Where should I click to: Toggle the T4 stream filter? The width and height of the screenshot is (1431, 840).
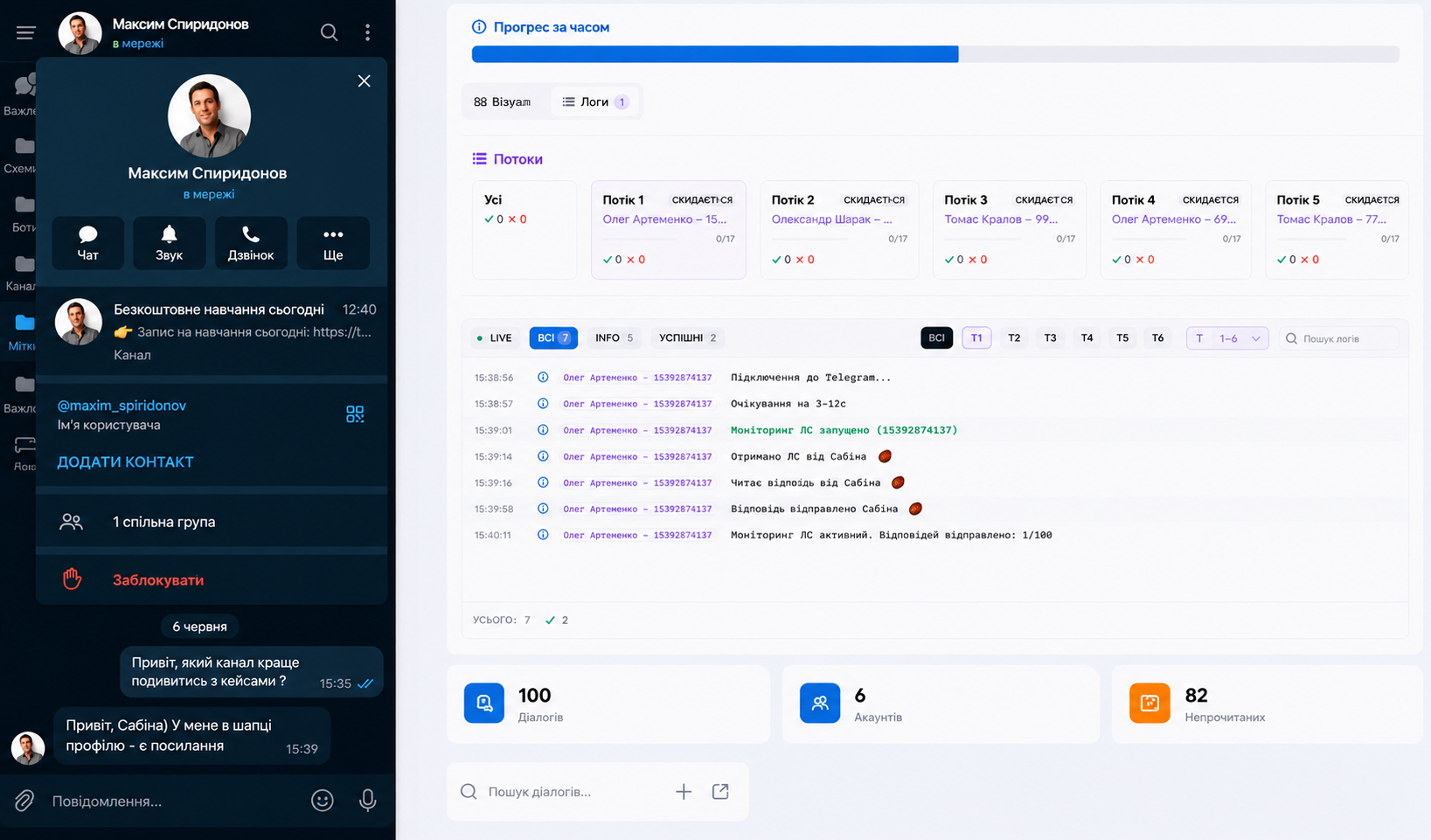pyautogui.click(x=1087, y=337)
